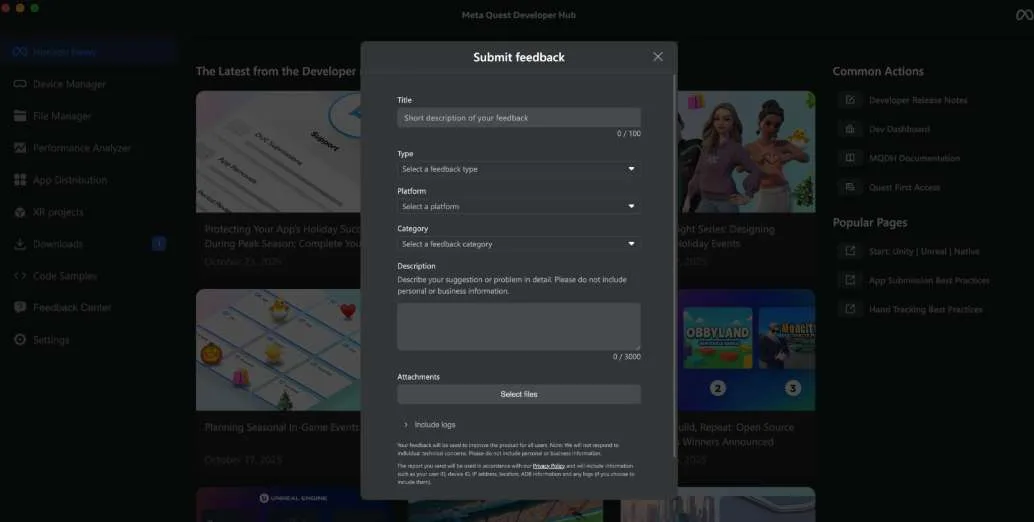Click the XR projects cube icon
Viewport: 1034px width, 522px height.
(20, 212)
